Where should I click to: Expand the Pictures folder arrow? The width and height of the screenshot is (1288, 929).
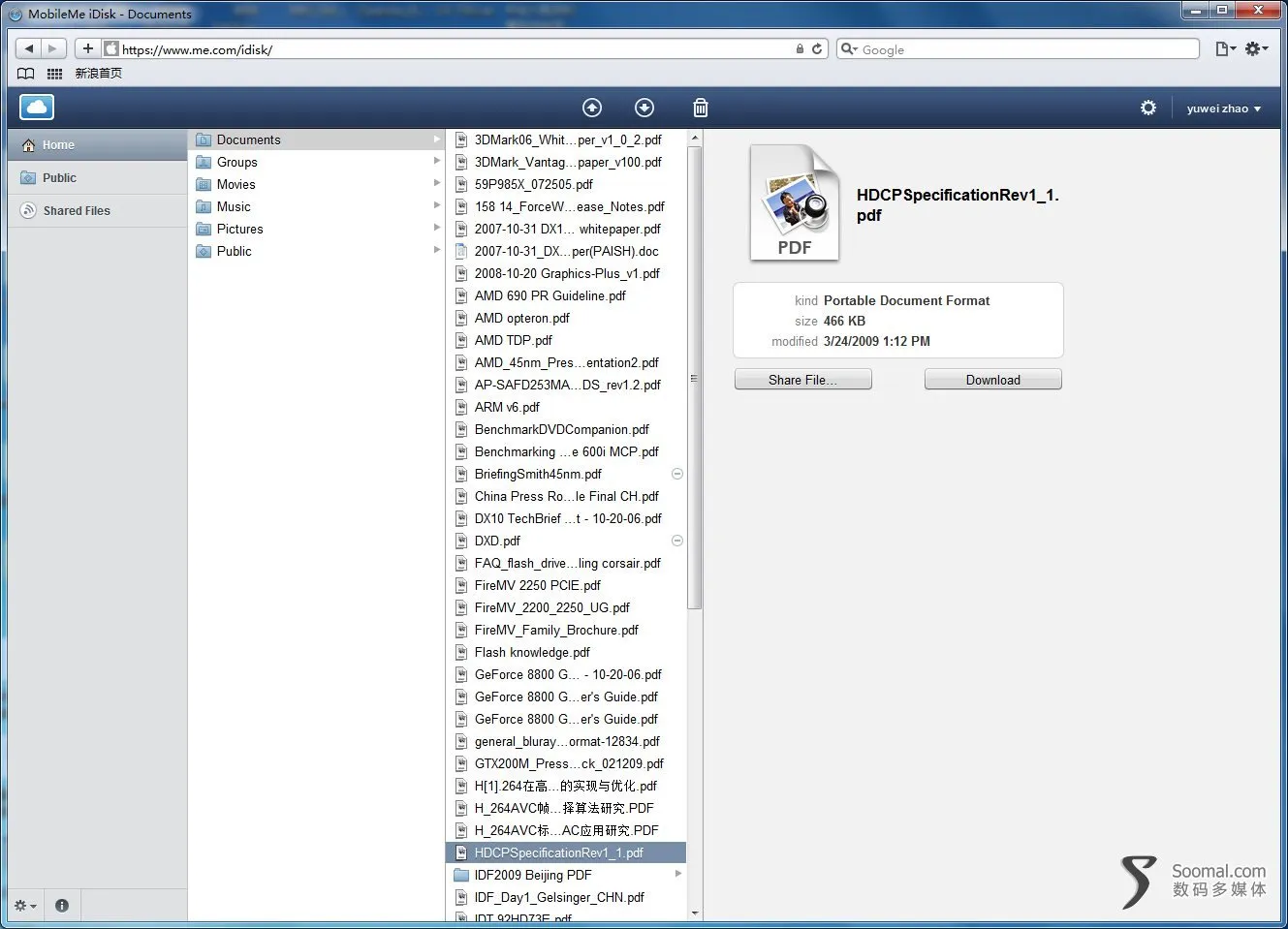tap(436, 228)
